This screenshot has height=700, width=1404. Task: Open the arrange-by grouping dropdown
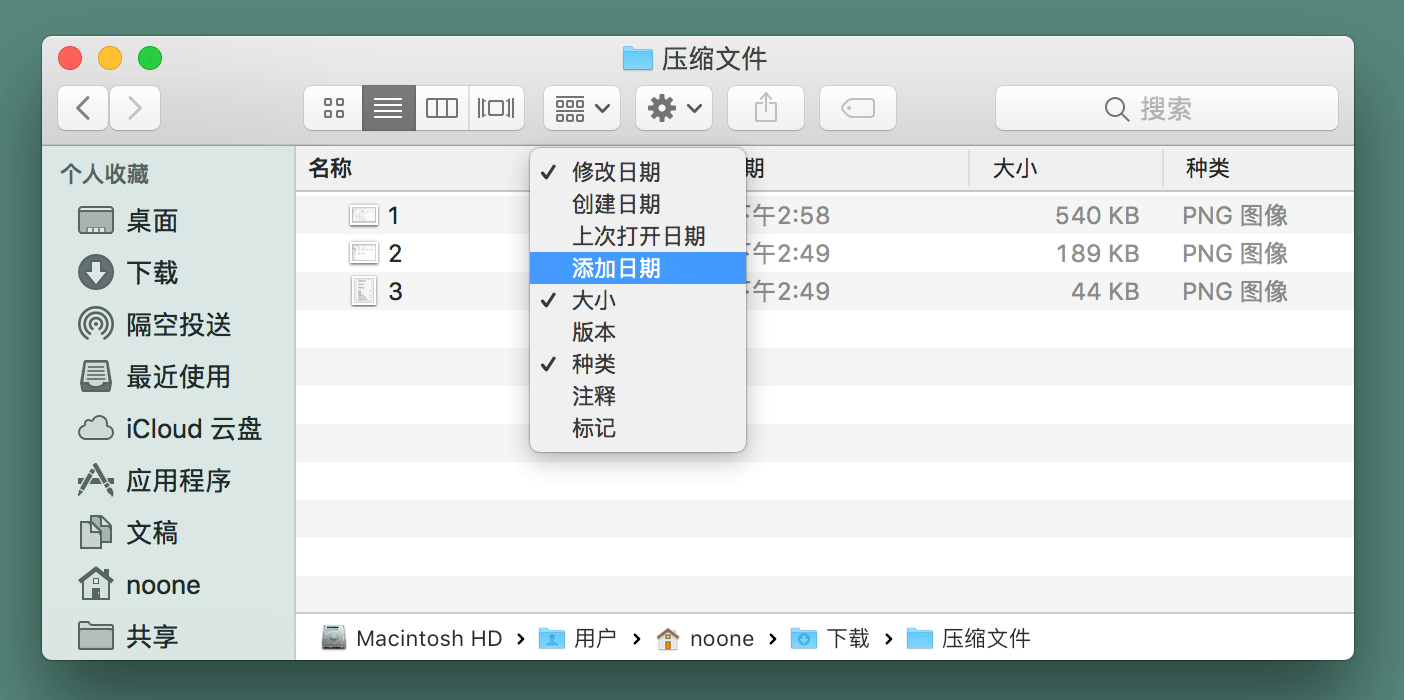(x=582, y=108)
